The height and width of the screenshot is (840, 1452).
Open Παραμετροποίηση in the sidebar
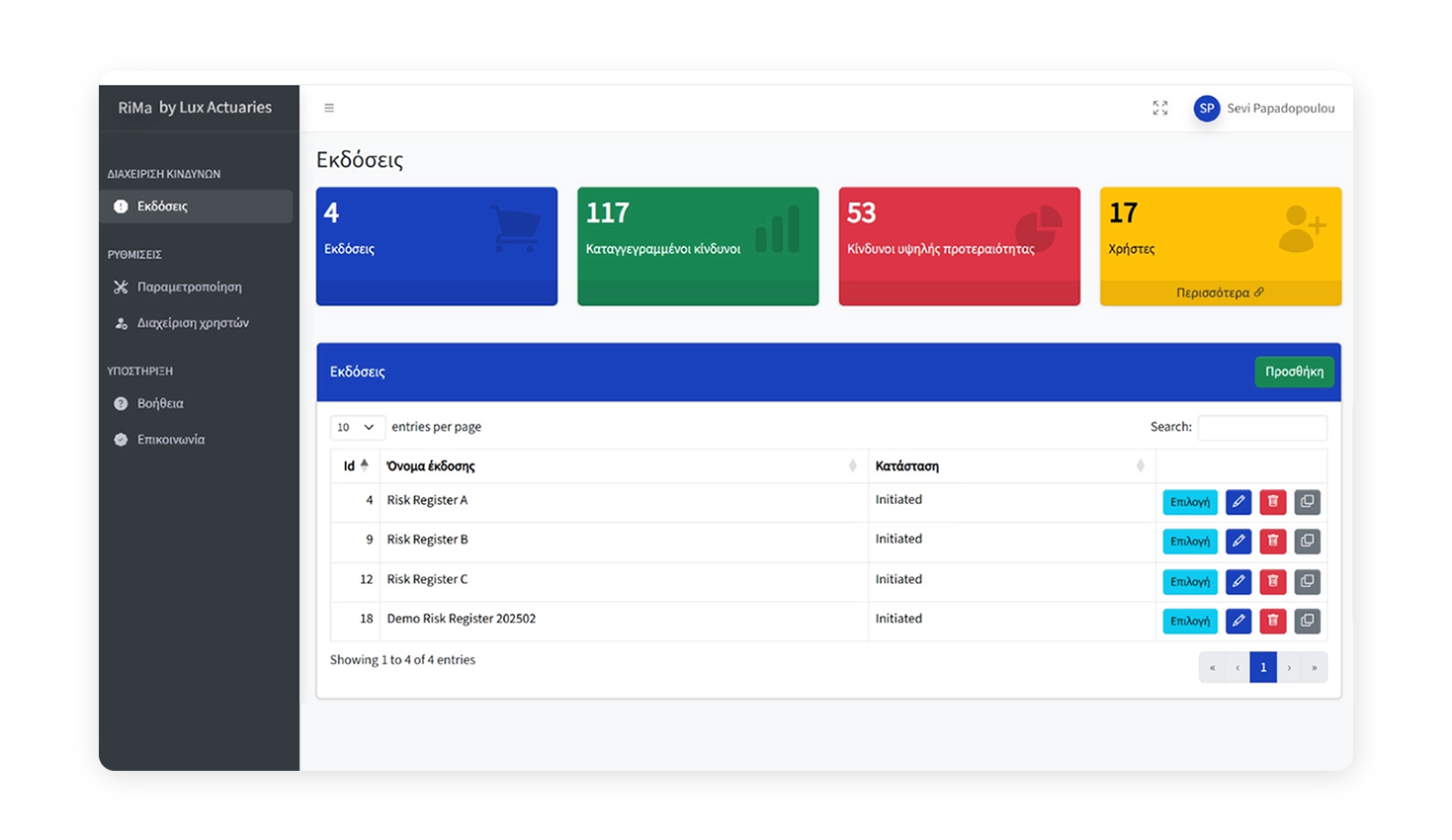tap(189, 287)
